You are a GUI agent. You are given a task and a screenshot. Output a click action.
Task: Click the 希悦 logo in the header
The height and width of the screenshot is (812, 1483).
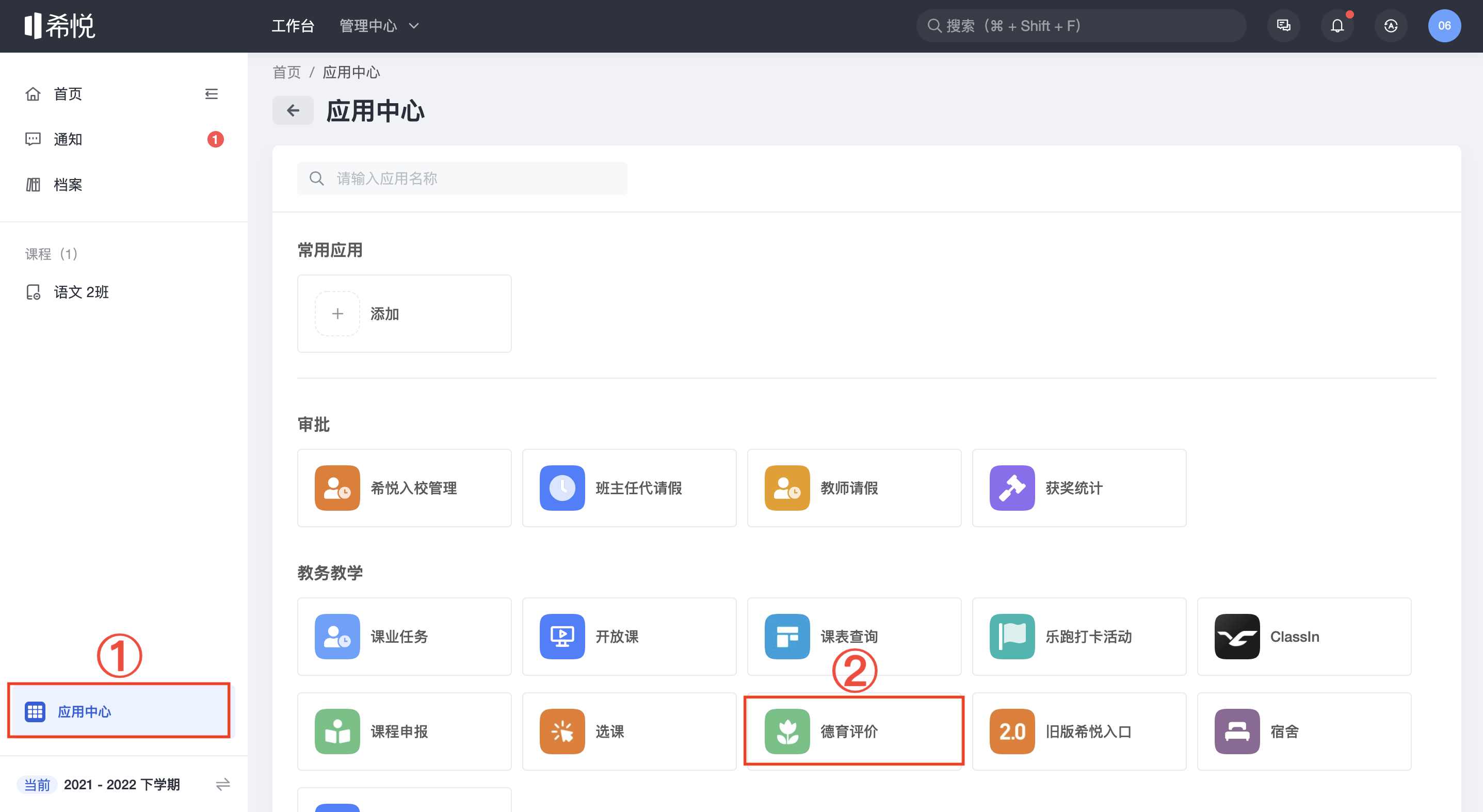tap(59, 26)
